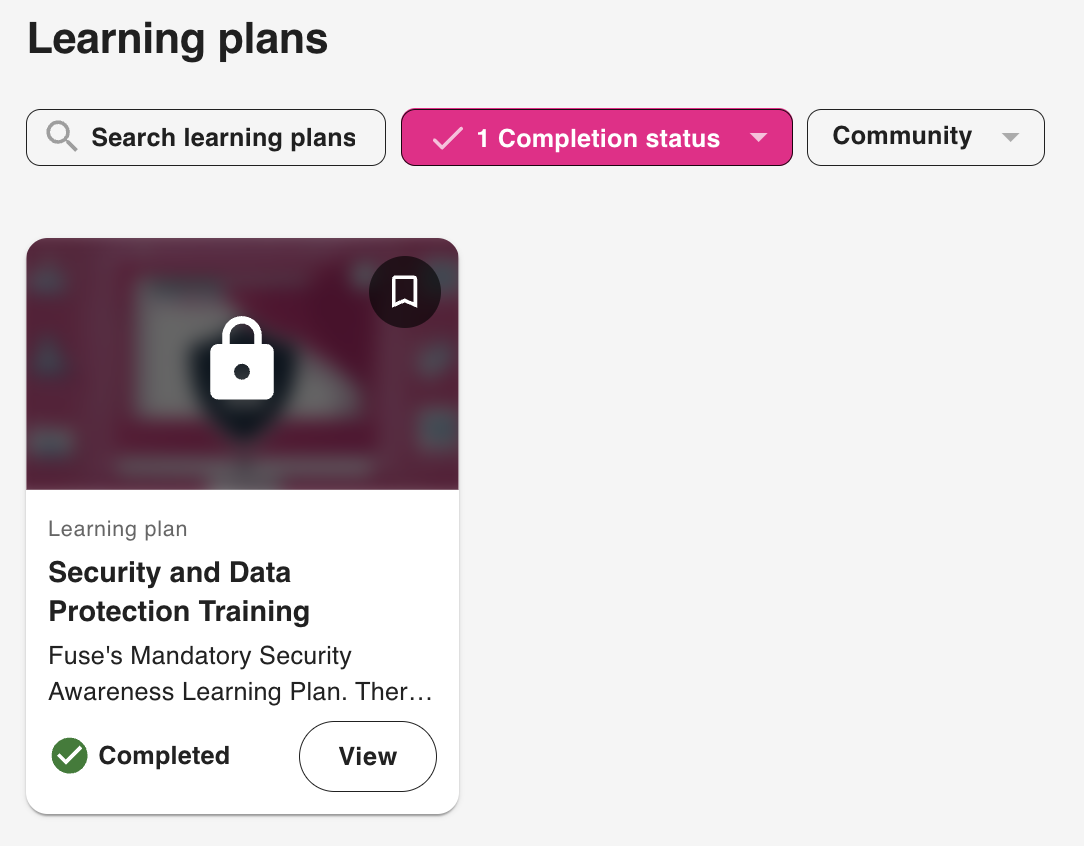Click the truncated "Awareness Learning Plan. Ther…" line
Viewport: 1084px width, 846px height.
240,692
